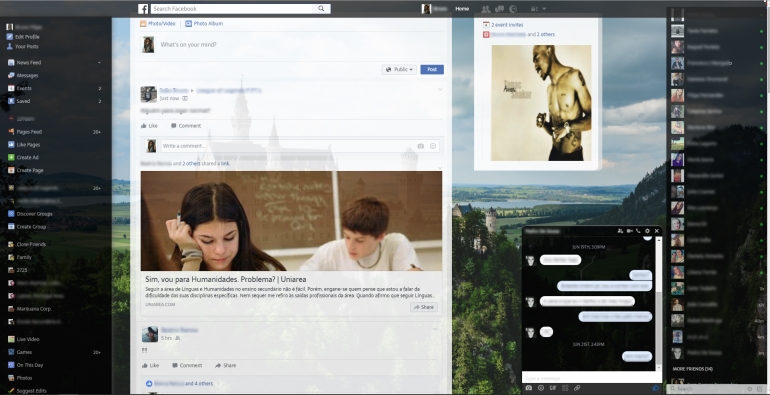Click the 'and 2 others' birthday link
The height and width of the screenshot is (395, 770).
[x=541, y=34]
